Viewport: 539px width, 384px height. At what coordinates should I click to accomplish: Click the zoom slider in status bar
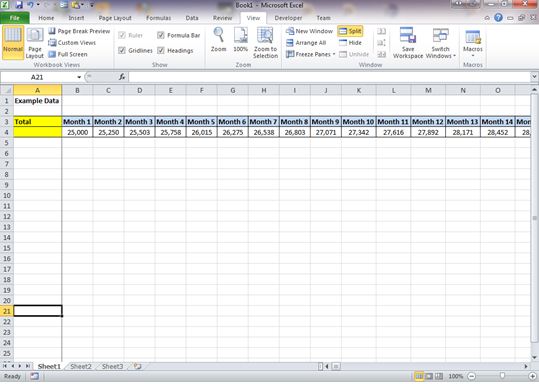coord(503,376)
